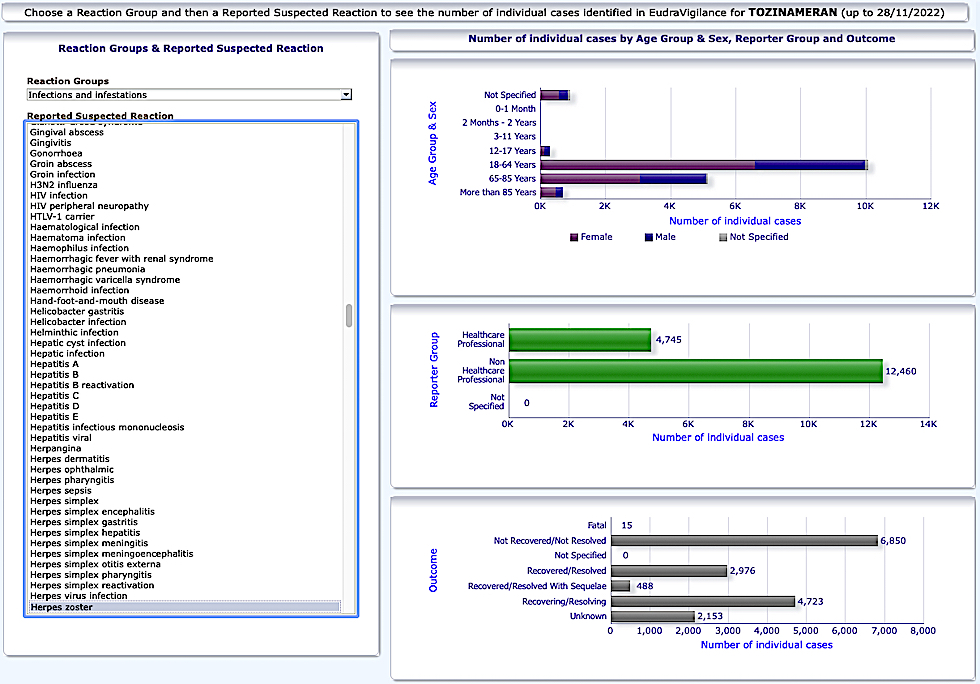Choose Herpes simplex reactivation
Image resolution: width=980 pixels, height=684 pixels.
[92, 585]
